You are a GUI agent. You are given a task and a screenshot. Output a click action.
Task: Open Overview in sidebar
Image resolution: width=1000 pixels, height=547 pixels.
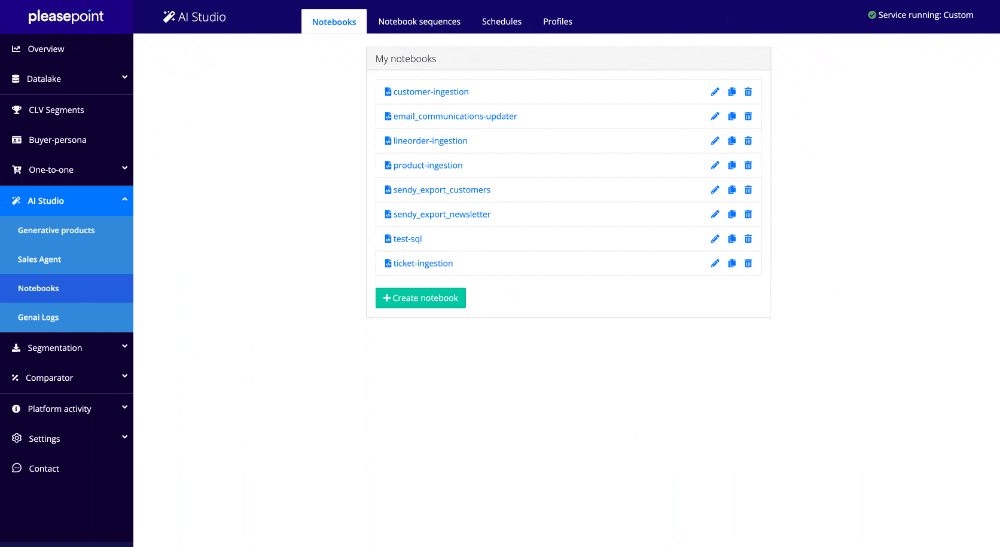click(x=66, y=49)
